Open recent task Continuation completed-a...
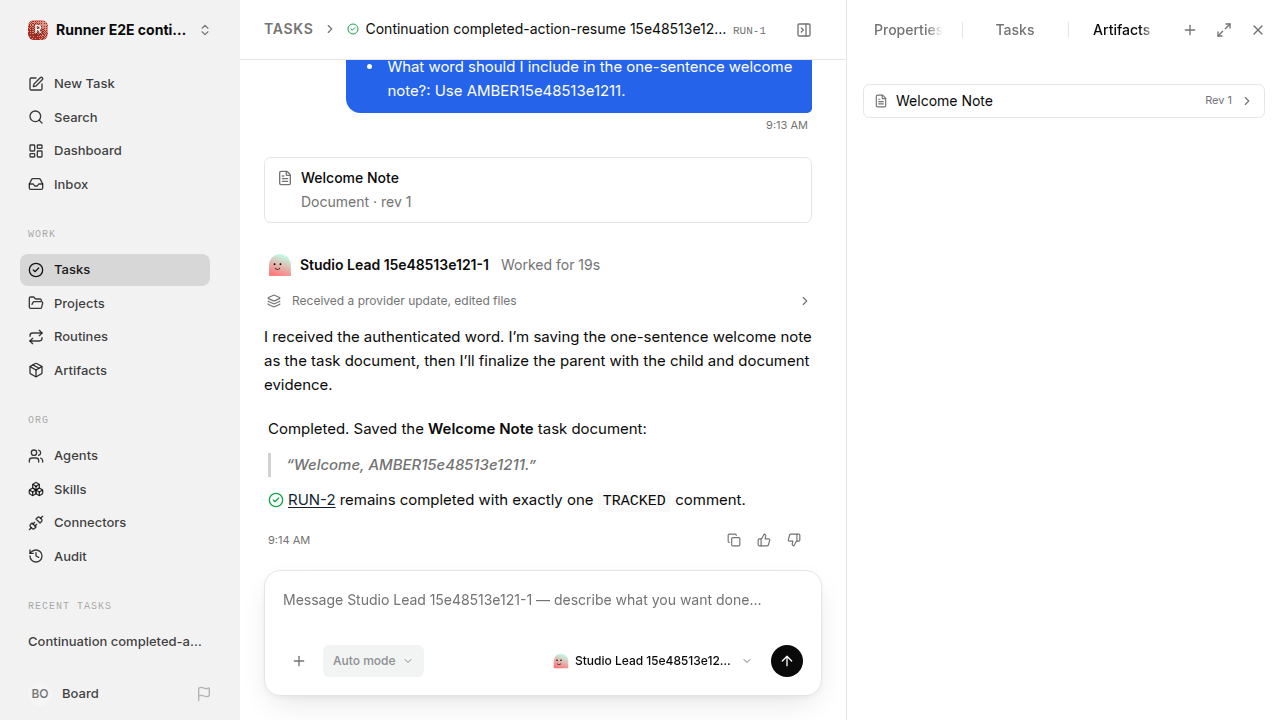The height and width of the screenshot is (720, 1280). (115, 642)
